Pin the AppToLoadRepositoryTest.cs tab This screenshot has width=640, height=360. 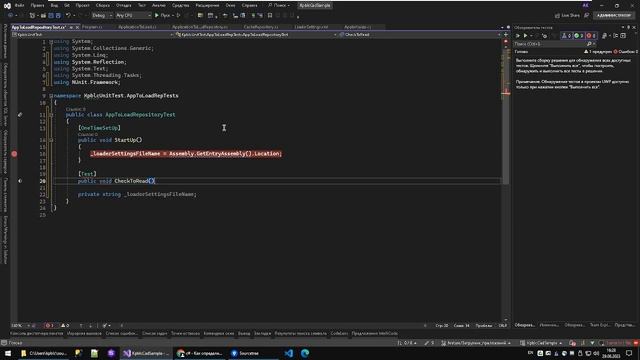point(71,27)
